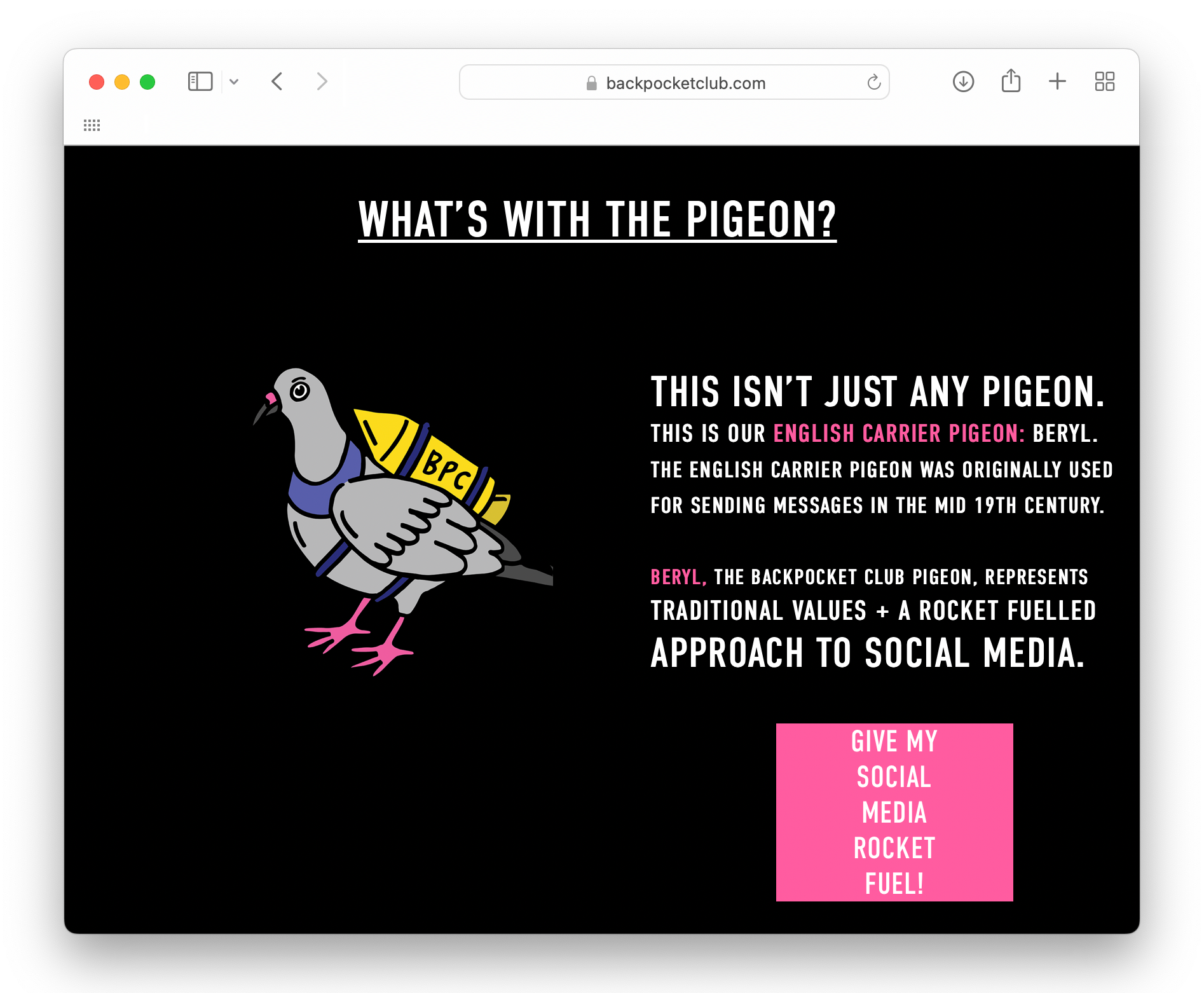Select the backpocketclub.com address field
This screenshot has height=993, width=1204.
pos(674,82)
